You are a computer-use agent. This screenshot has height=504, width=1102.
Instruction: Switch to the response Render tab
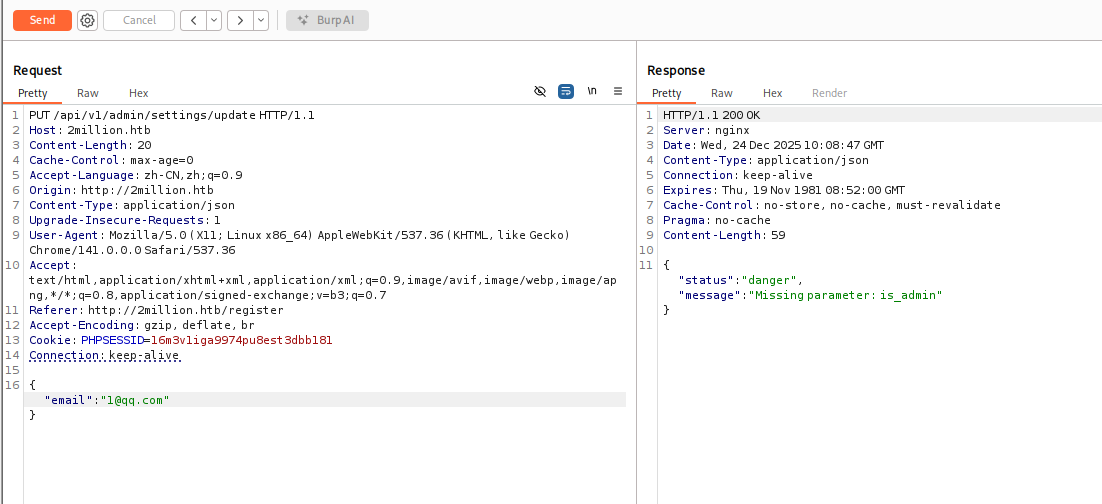(829, 93)
